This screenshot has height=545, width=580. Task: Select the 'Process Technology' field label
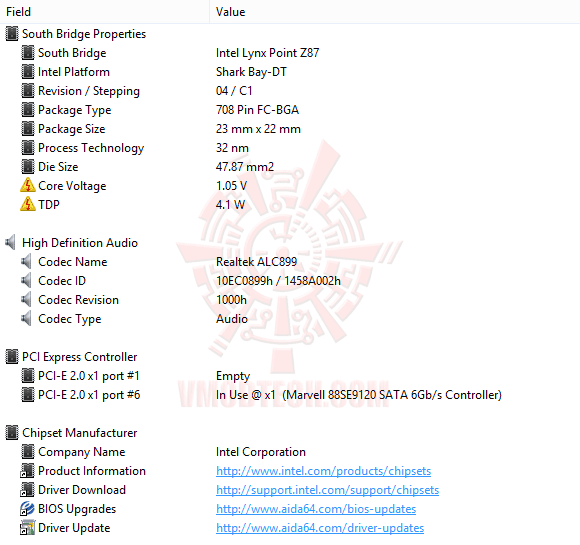tap(91, 148)
